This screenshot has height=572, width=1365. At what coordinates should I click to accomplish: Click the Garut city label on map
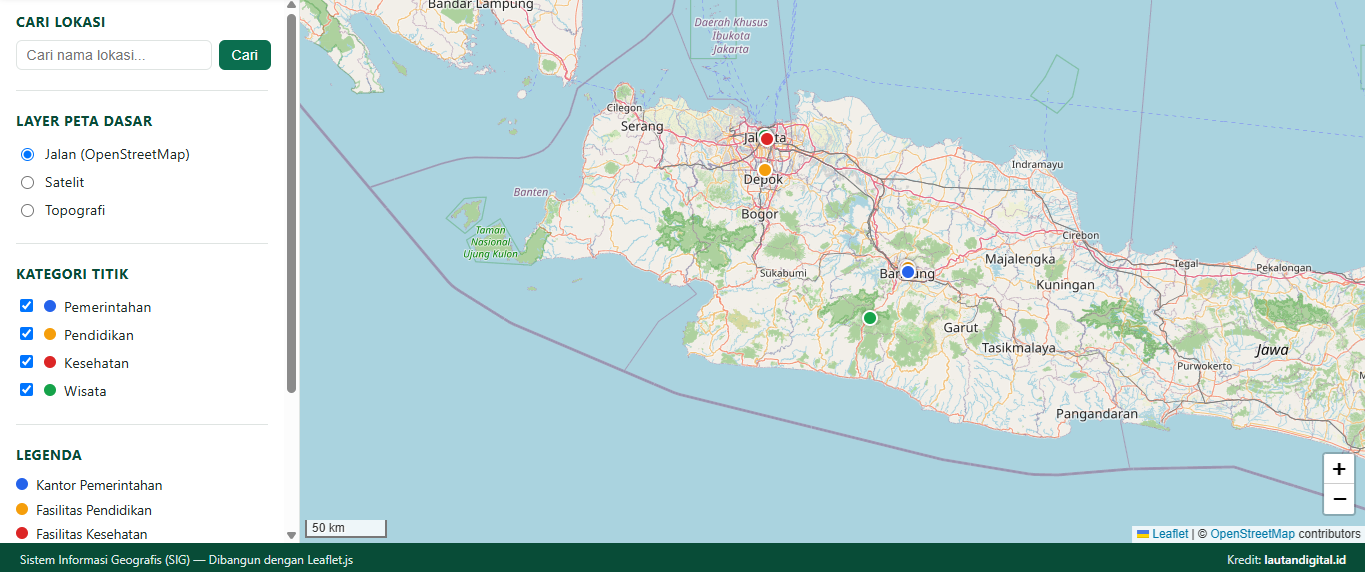click(961, 327)
